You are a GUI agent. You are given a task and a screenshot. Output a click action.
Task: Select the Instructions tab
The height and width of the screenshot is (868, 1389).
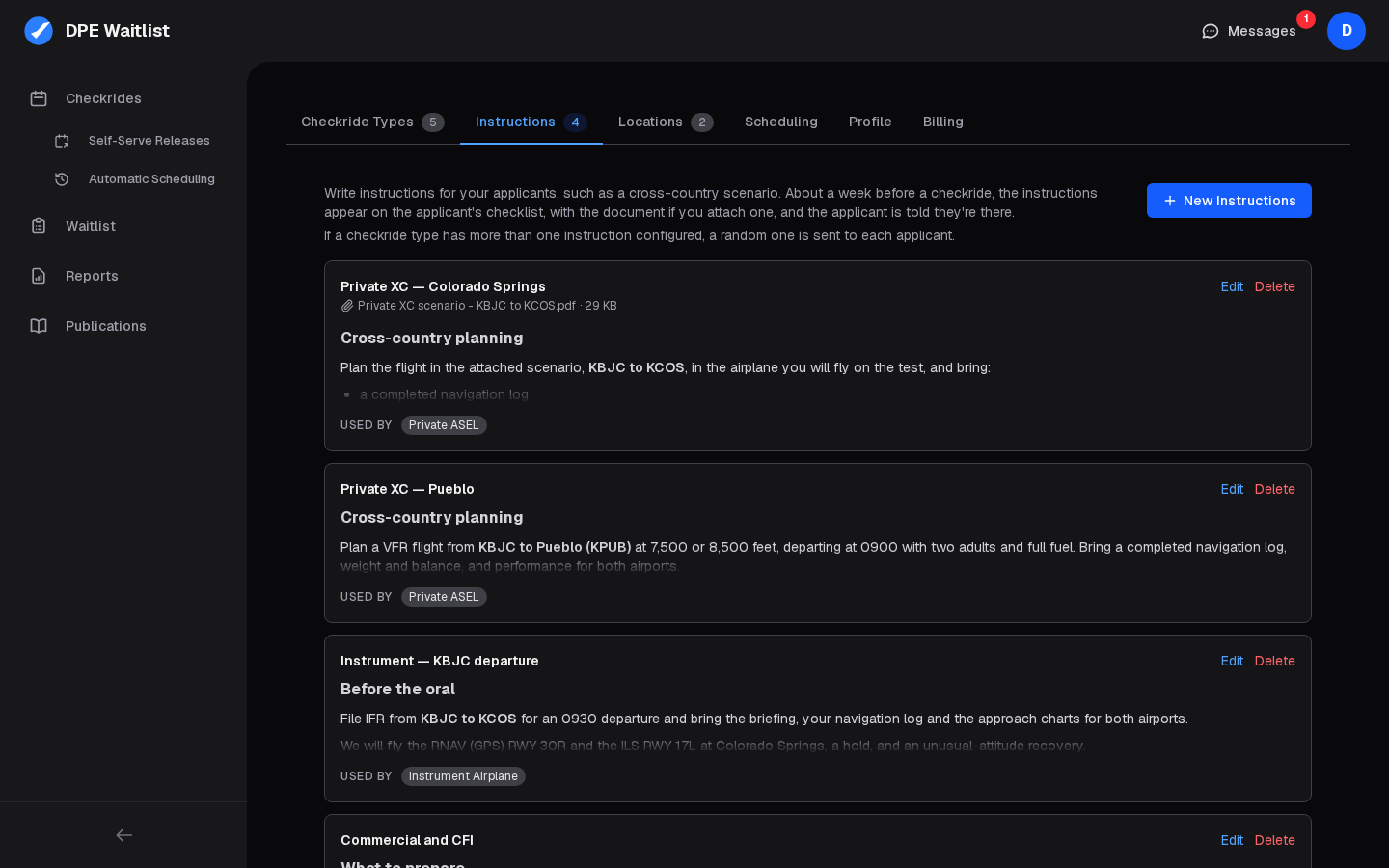tap(531, 122)
